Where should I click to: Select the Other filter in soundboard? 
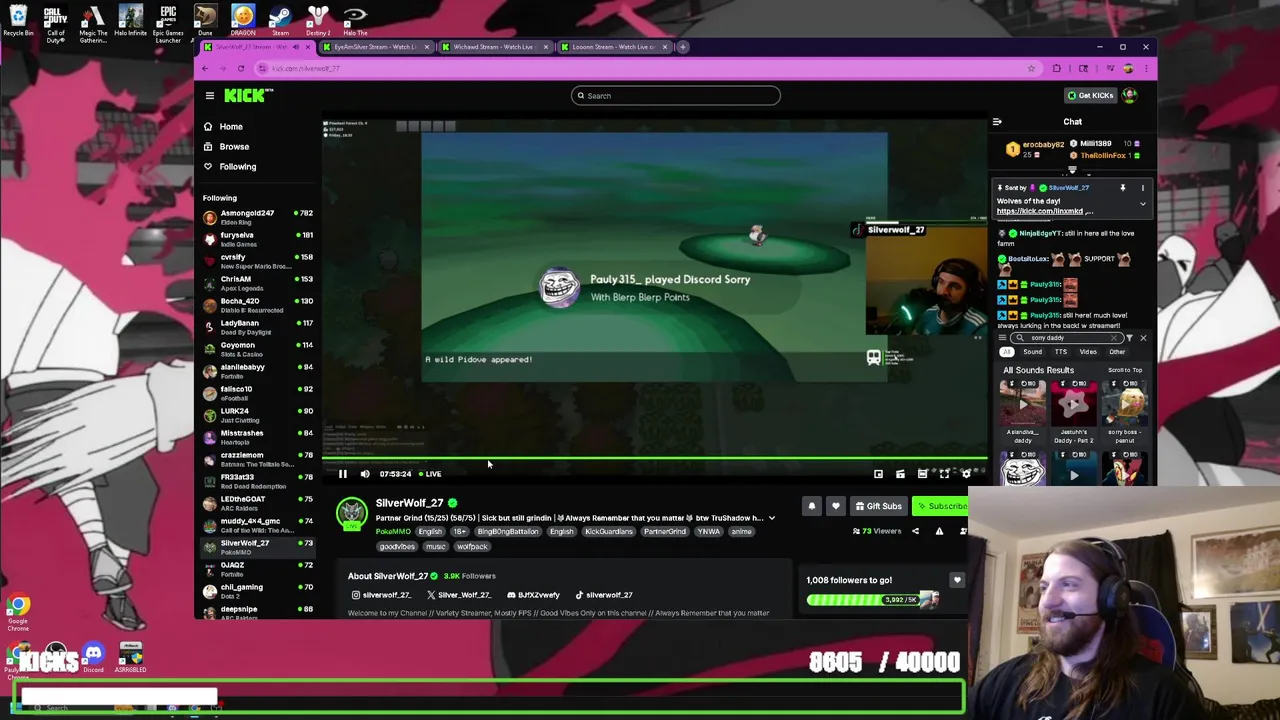coord(1117,352)
